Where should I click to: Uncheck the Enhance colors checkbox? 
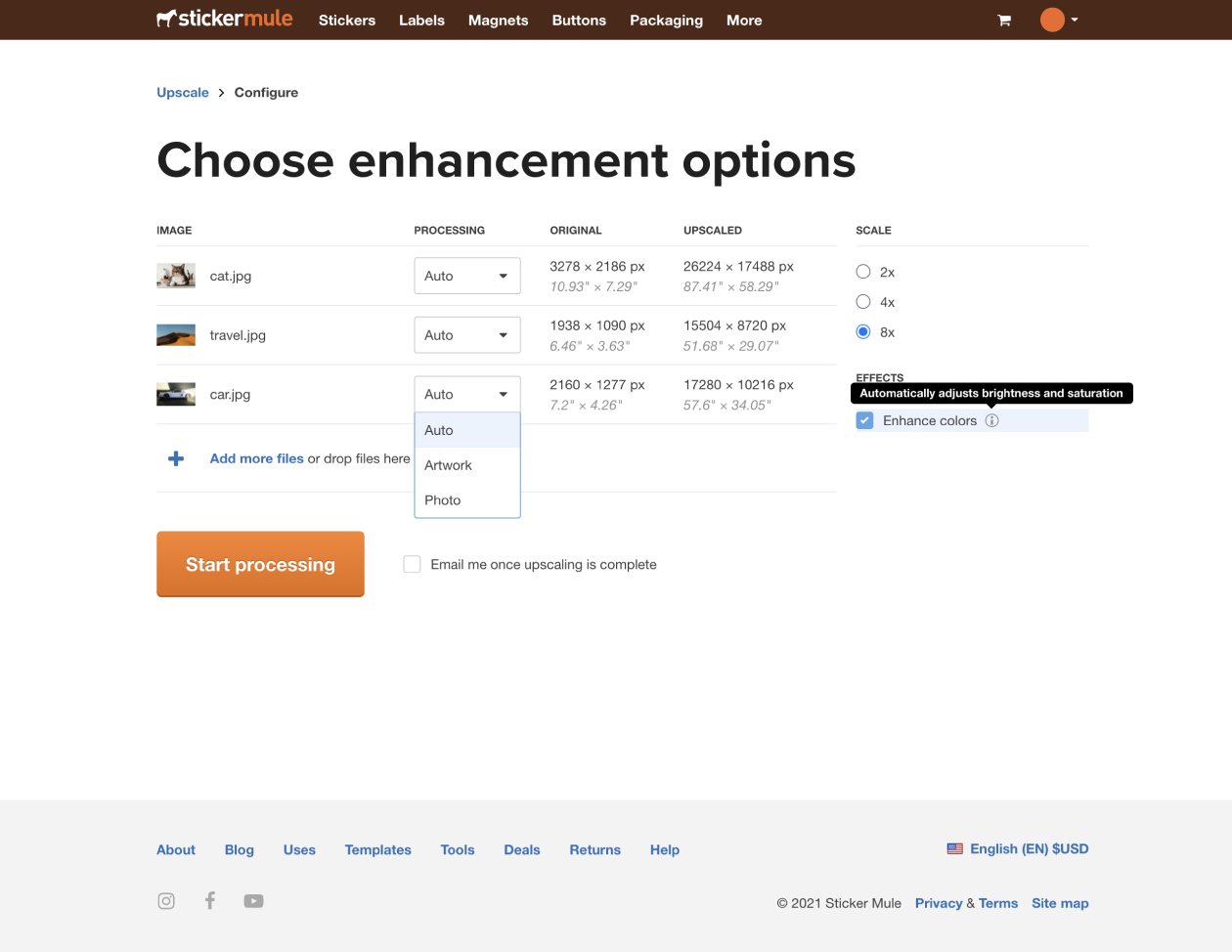tap(864, 420)
